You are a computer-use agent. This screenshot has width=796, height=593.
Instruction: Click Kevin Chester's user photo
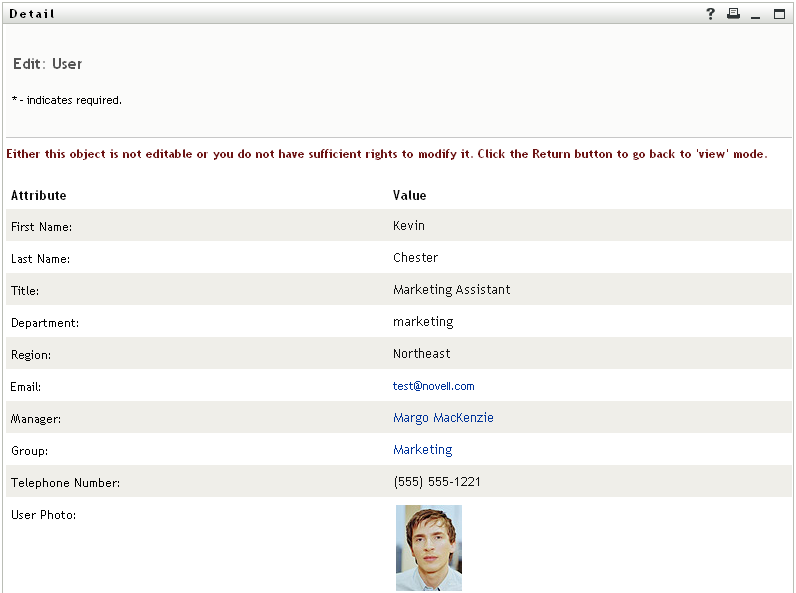click(428, 547)
